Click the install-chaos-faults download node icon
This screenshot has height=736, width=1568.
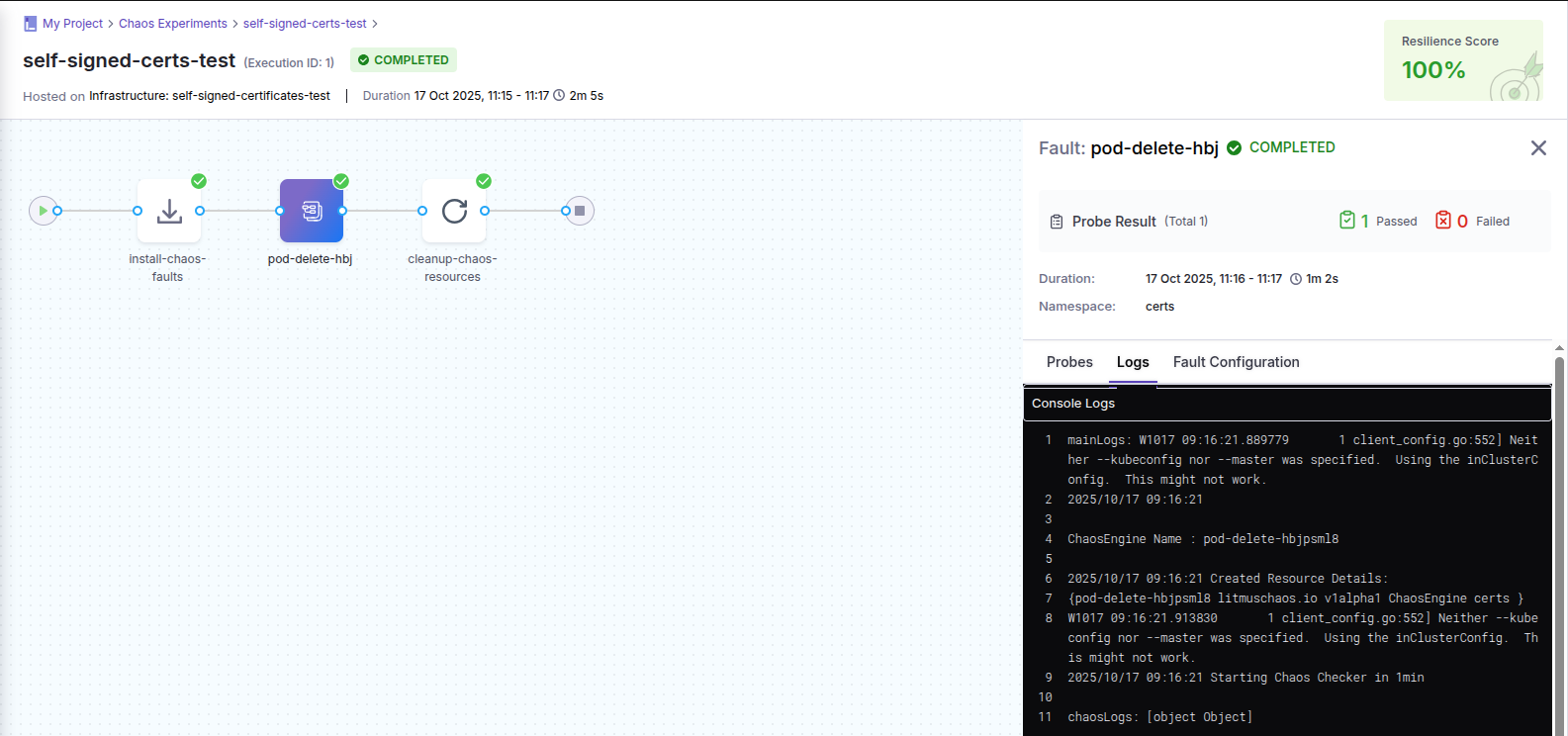click(x=169, y=211)
